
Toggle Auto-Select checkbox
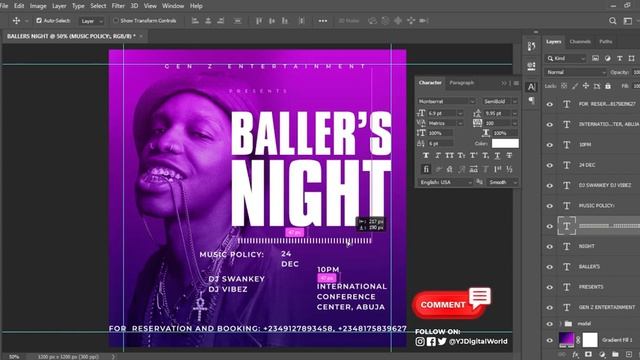tap(39, 20)
